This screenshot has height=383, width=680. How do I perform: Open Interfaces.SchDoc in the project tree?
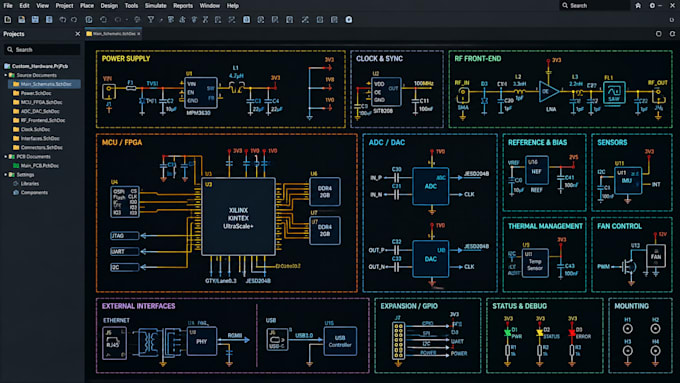coord(40,138)
